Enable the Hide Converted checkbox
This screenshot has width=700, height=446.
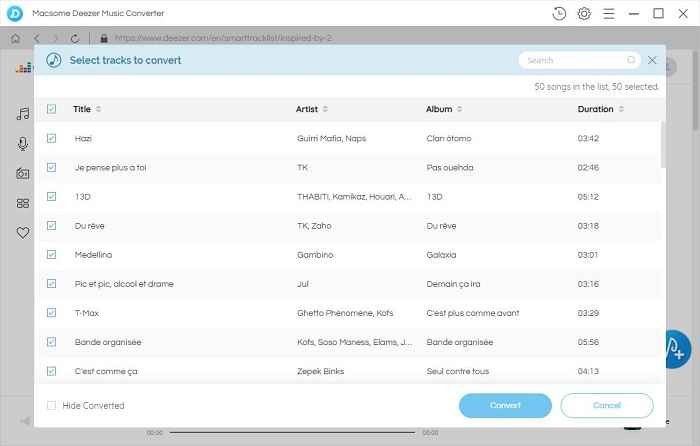pos(52,405)
